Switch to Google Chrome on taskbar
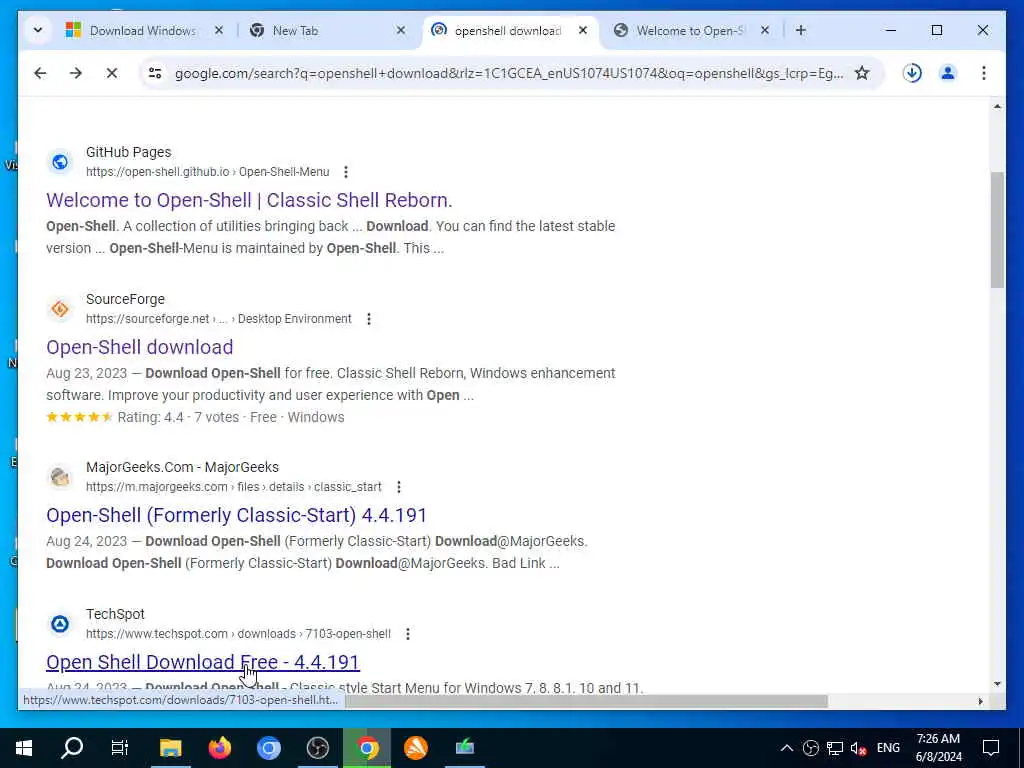Viewport: 1024px width, 768px height. [367, 748]
